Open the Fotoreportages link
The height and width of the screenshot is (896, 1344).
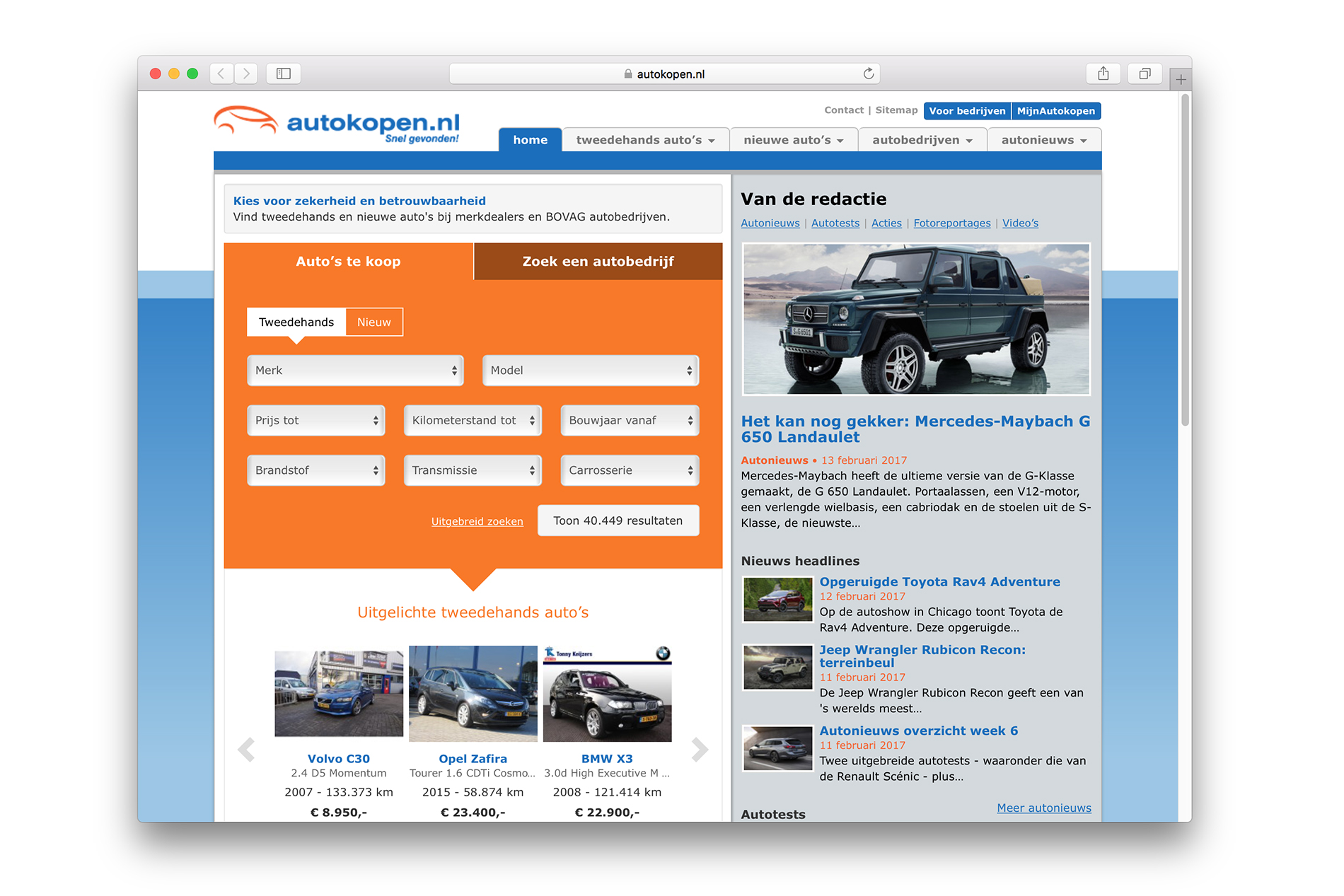point(952,223)
